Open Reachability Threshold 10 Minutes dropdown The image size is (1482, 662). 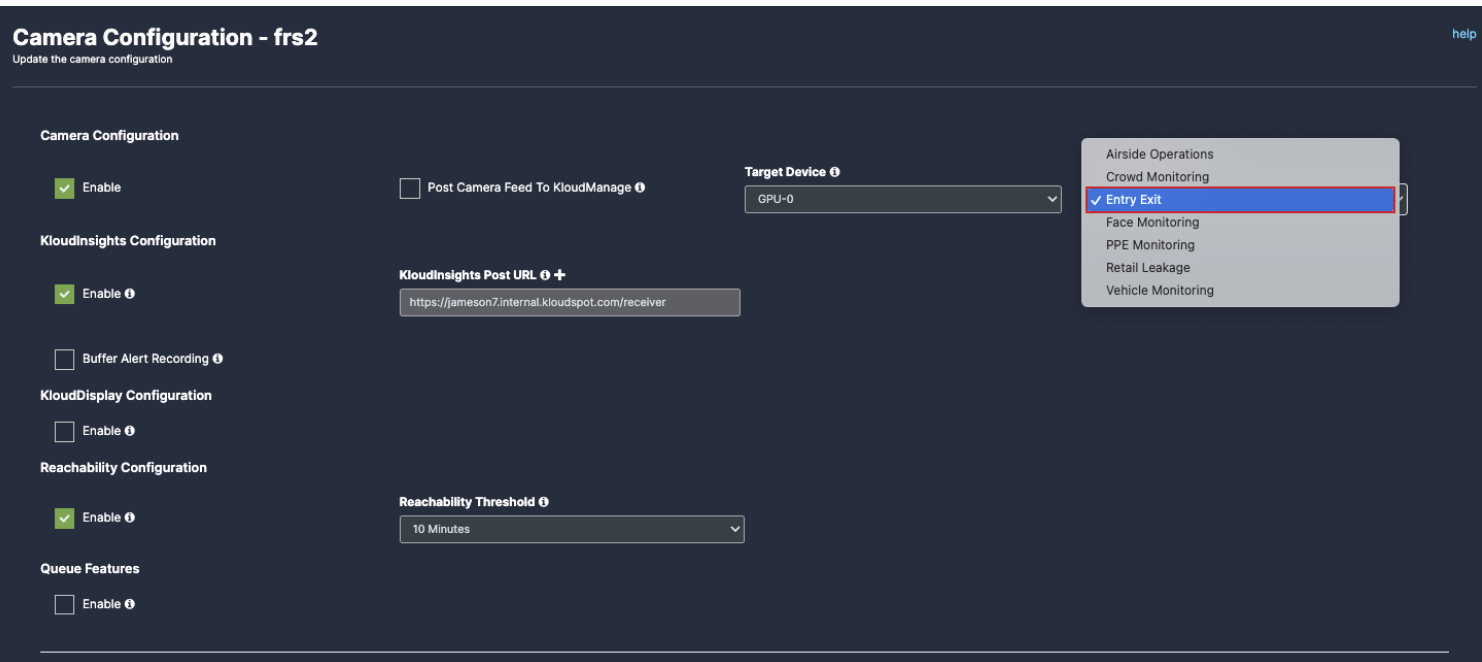(x=572, y=529)
